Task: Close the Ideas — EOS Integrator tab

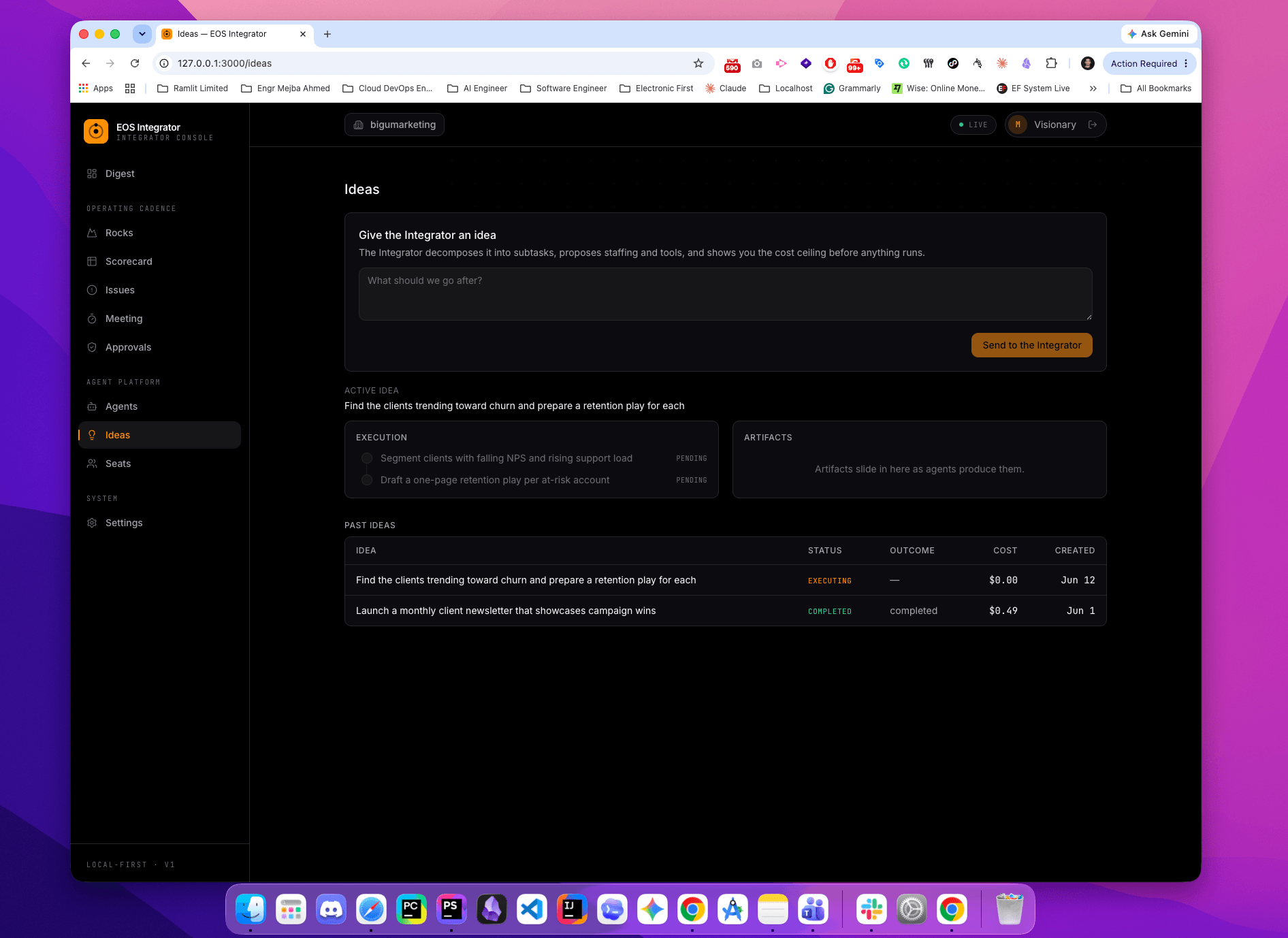Action: (303, 34)
